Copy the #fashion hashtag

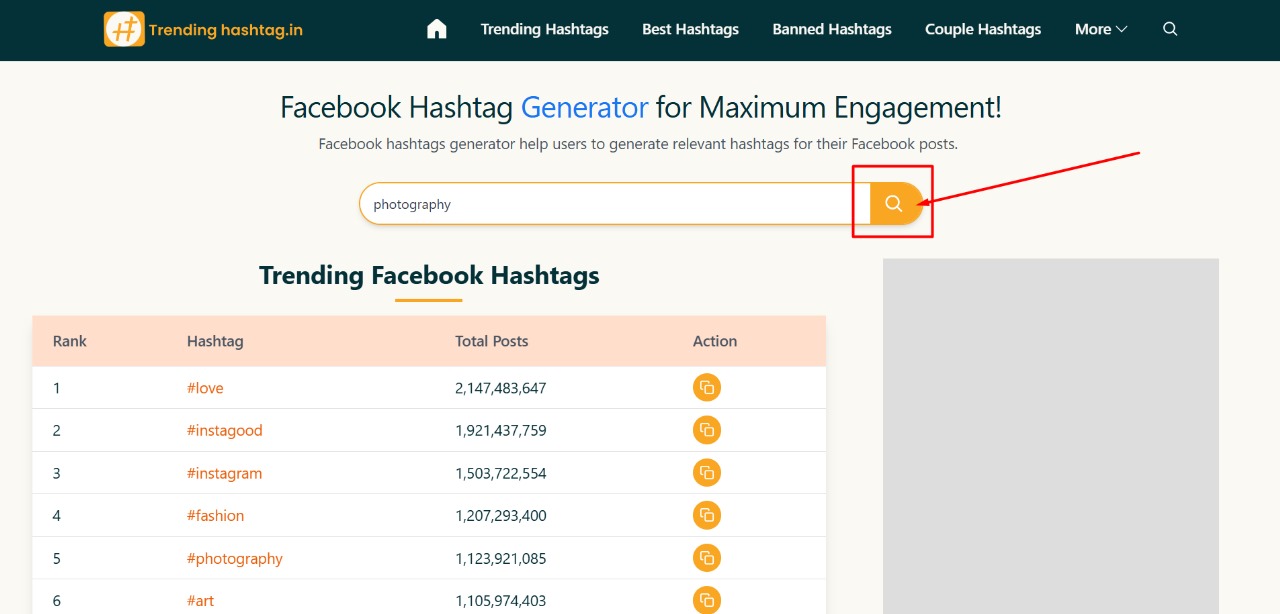click(x=707, y=515)
